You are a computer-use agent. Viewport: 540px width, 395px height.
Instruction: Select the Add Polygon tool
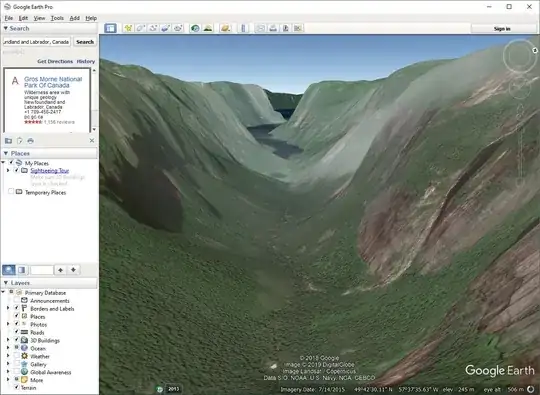point(141,28)
